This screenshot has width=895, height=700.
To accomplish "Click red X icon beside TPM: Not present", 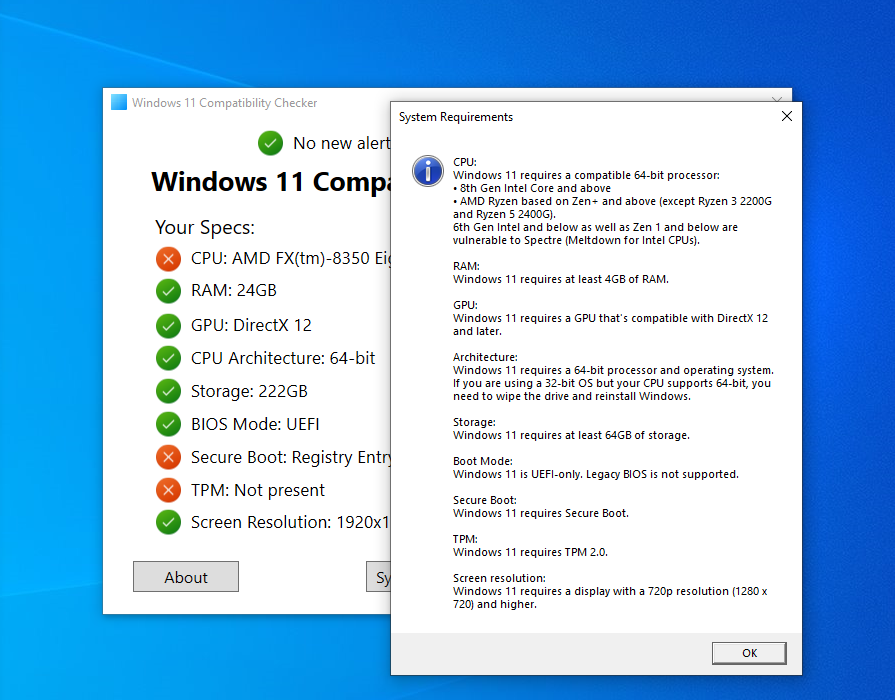I will 168,490.
